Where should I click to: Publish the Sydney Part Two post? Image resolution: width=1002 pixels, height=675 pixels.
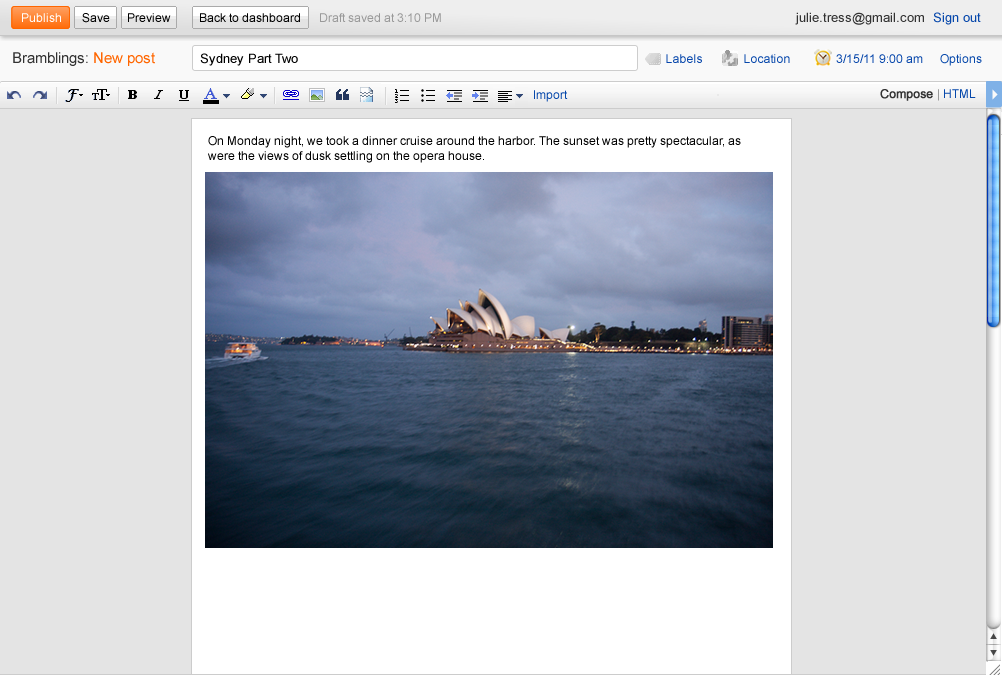point(40,17)
